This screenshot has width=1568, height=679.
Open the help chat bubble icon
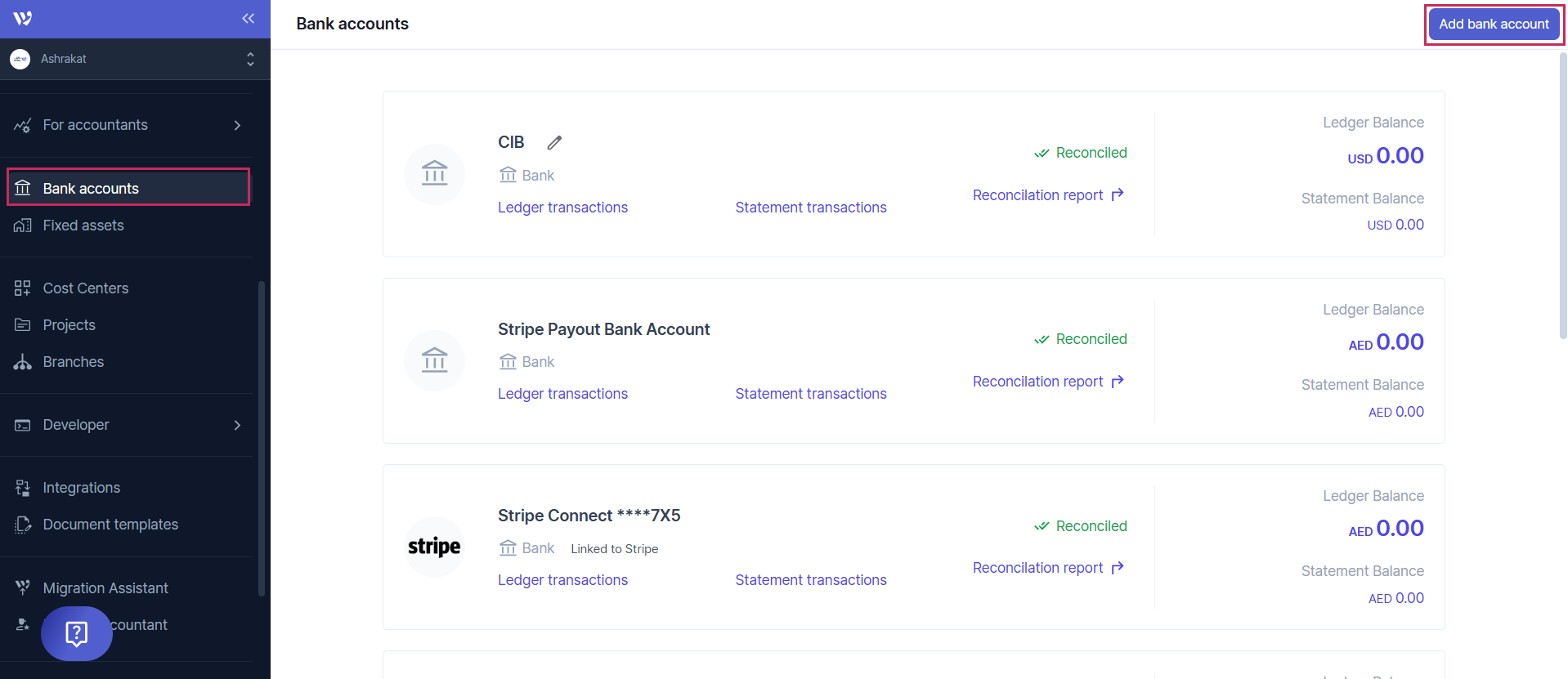click(77, 633)
